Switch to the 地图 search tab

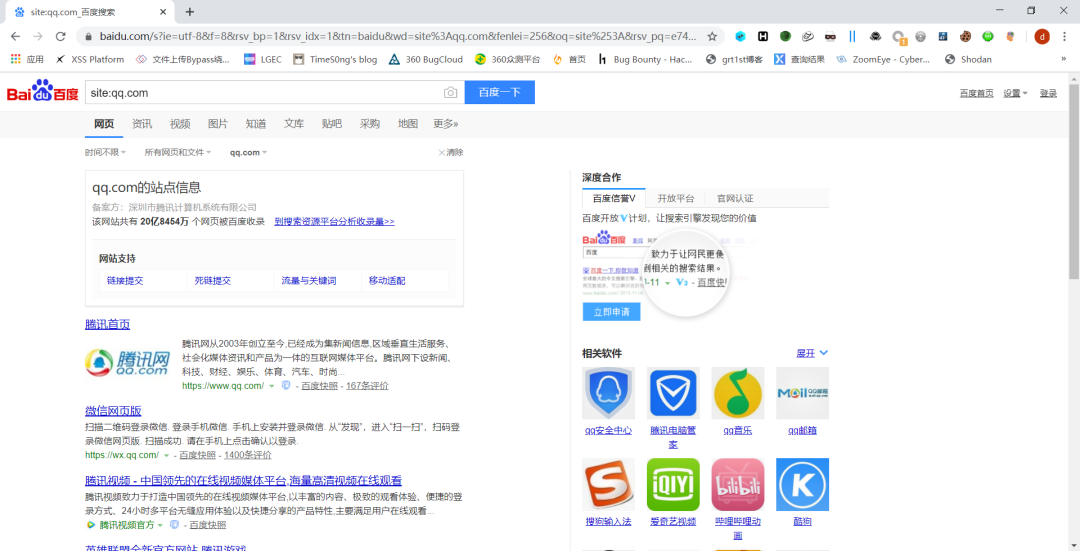(x=408, y=124)
